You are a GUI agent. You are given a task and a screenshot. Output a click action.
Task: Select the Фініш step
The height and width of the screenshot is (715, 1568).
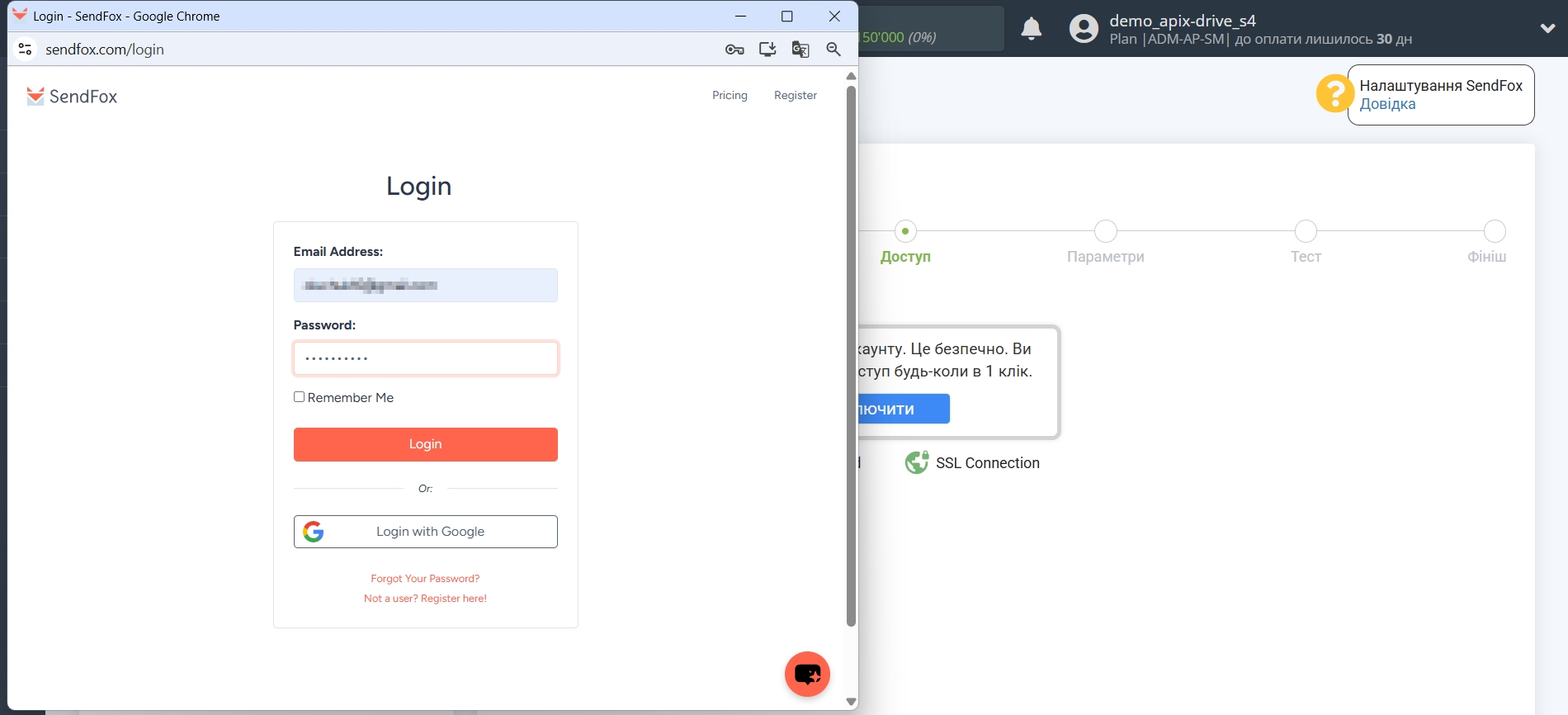[1488, 243]
